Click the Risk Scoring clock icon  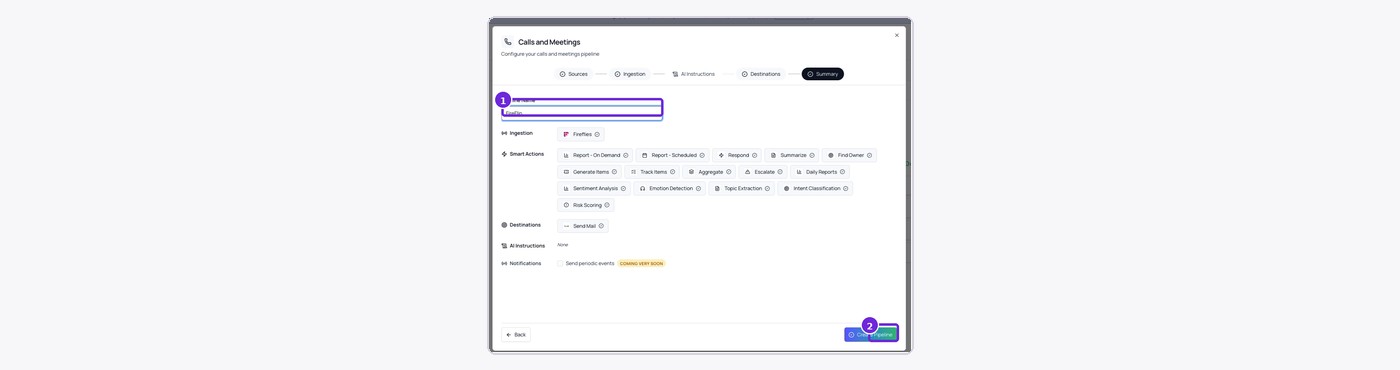coord(566,205)
